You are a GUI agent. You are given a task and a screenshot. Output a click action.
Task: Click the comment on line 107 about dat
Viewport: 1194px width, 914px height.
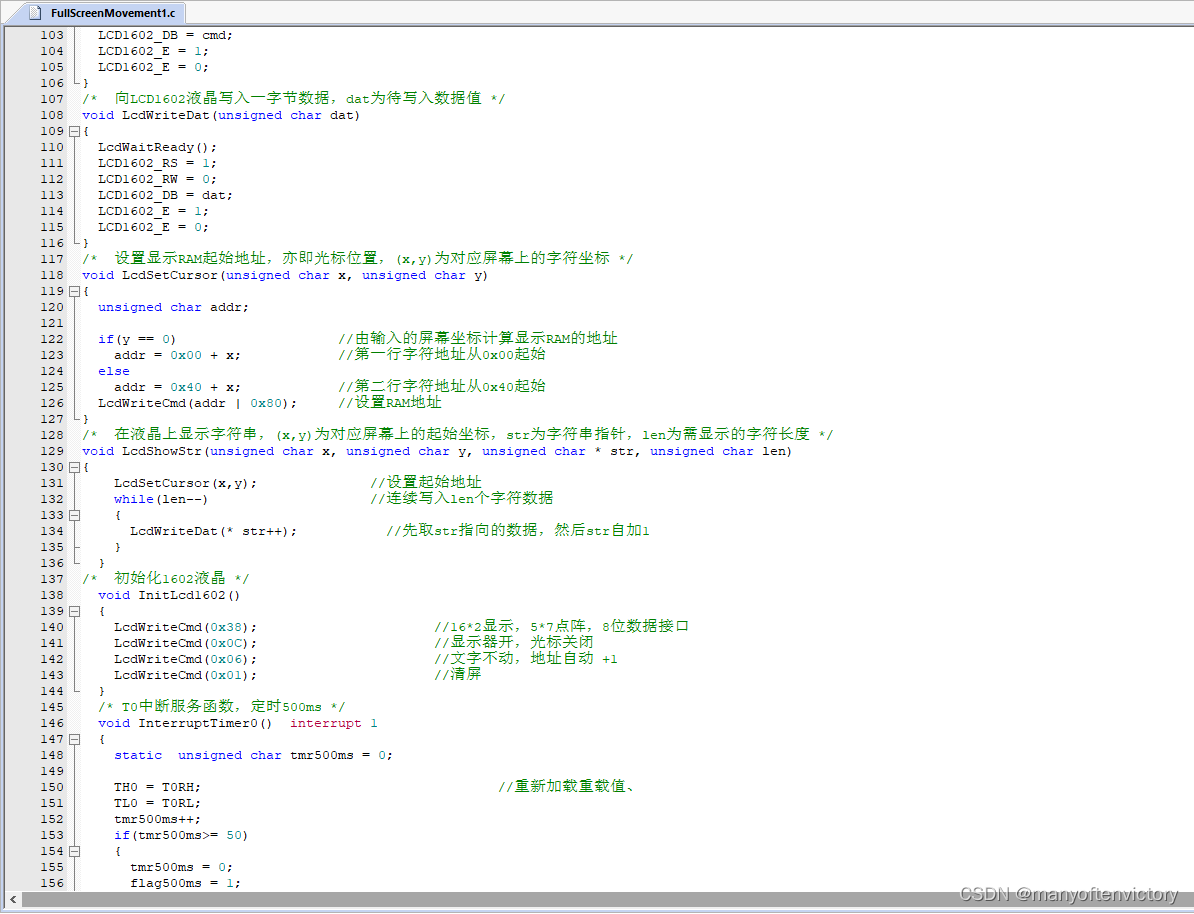tap(294, 98)
